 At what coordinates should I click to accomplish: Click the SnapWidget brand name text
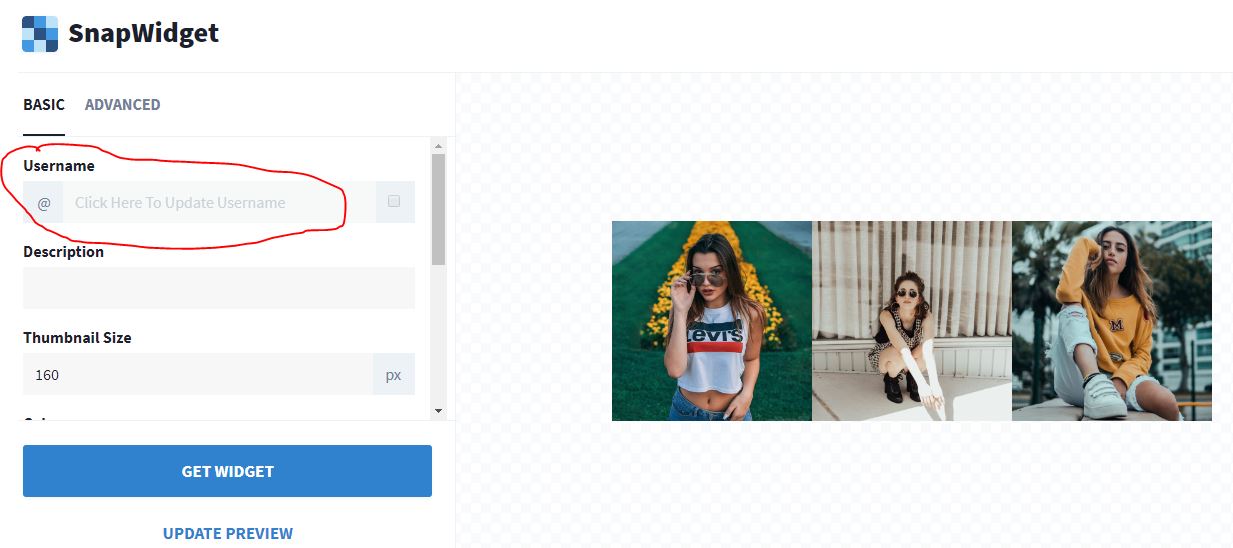point(143,33)
